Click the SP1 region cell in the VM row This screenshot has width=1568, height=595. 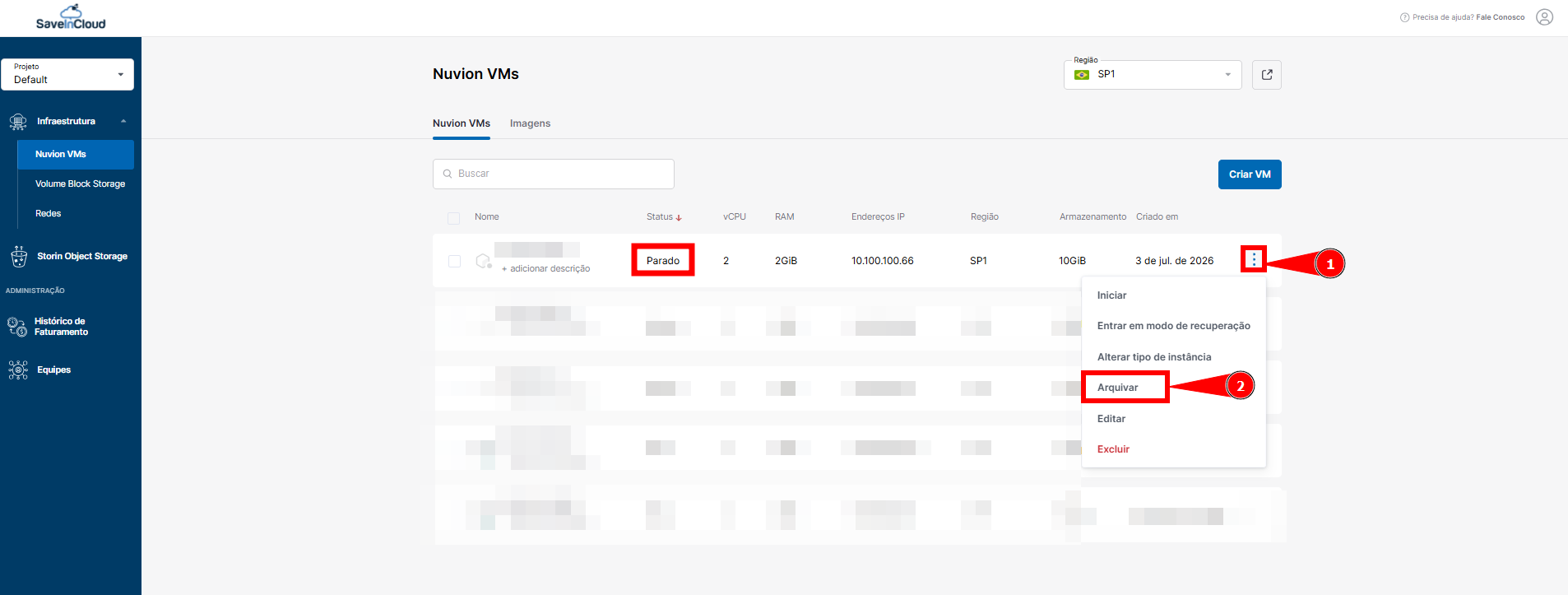coord(978,261)
